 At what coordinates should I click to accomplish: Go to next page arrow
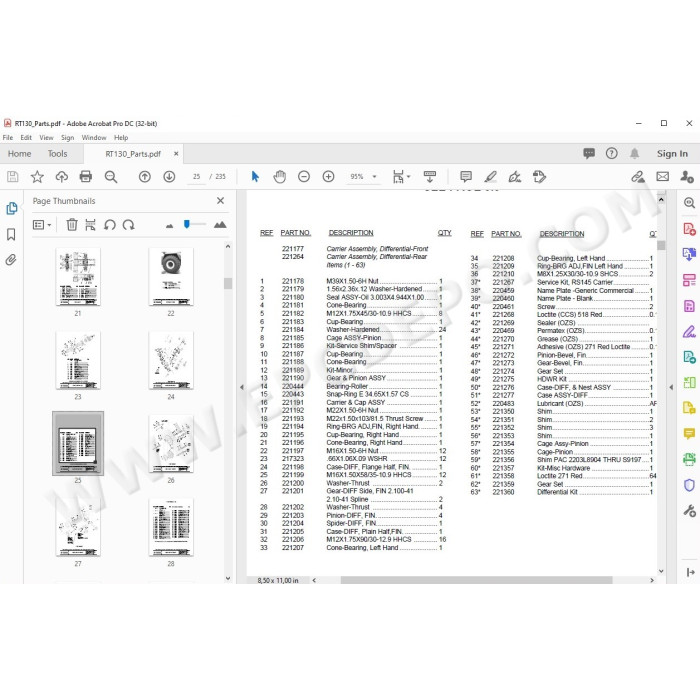(x=169, y=177)
